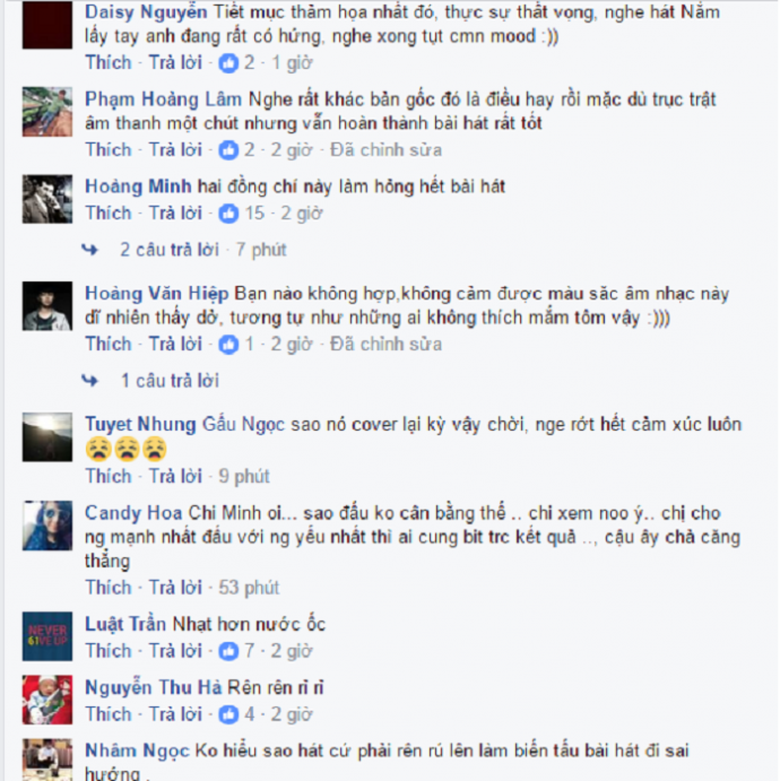Click the like icon showing 15 on Hoàng Minh's comment
This screenshot has height=781, width=780.
[x=229, y=214]
